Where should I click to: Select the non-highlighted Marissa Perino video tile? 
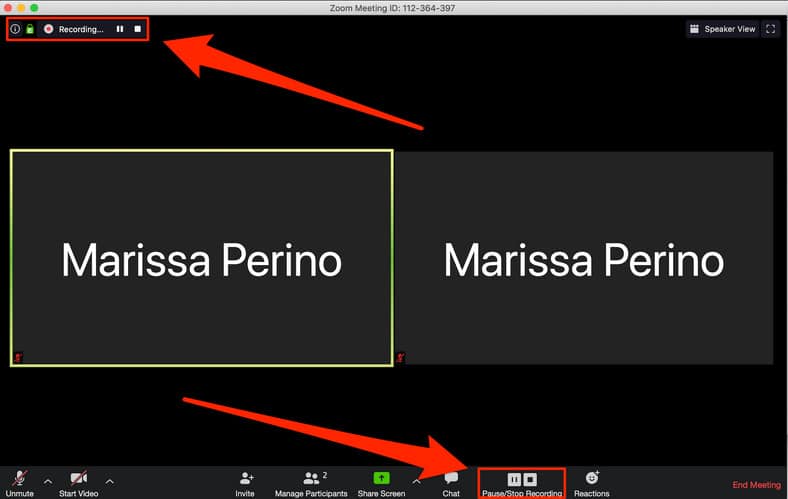click(x=584, y=258)
